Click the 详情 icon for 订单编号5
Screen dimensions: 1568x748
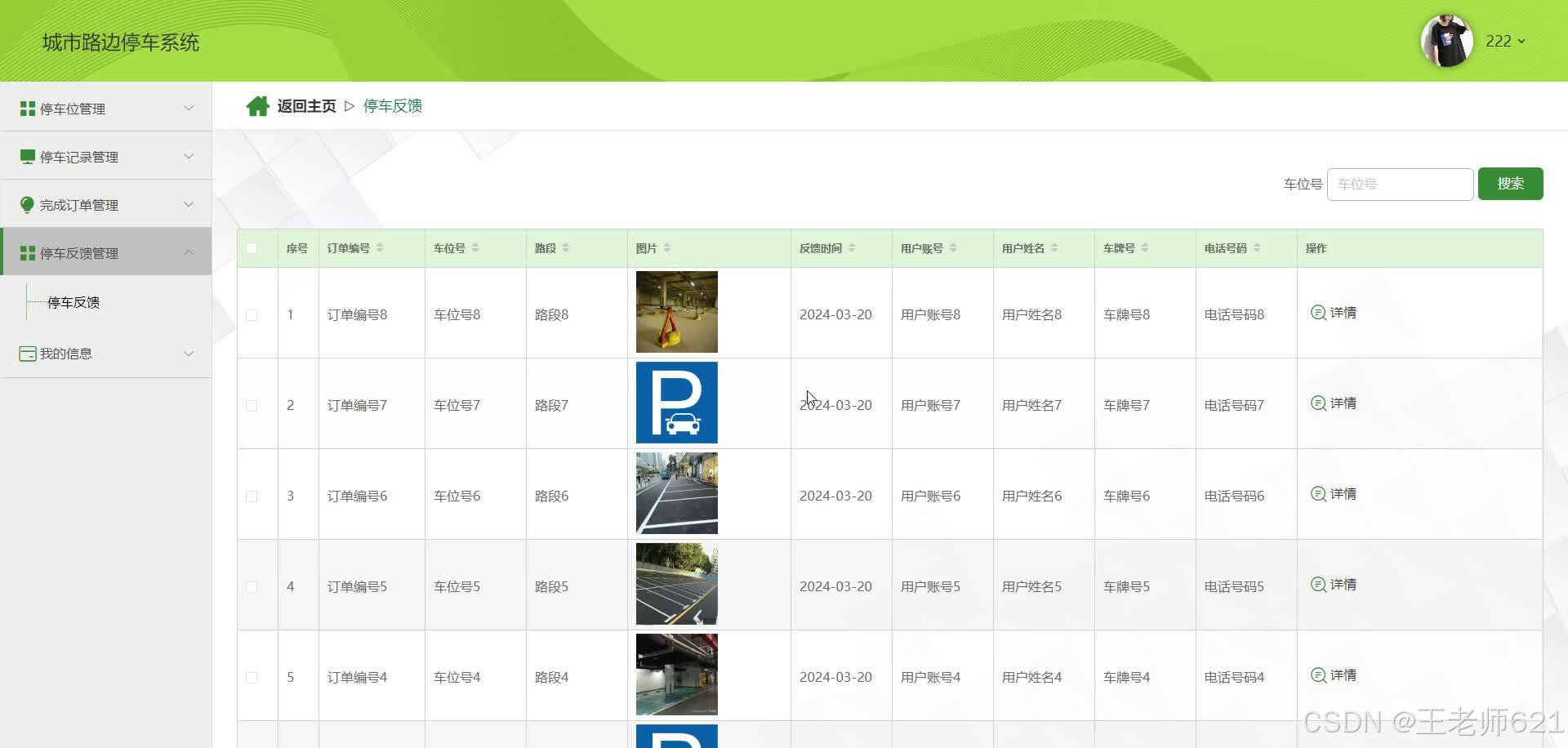tap(1318, 585)
